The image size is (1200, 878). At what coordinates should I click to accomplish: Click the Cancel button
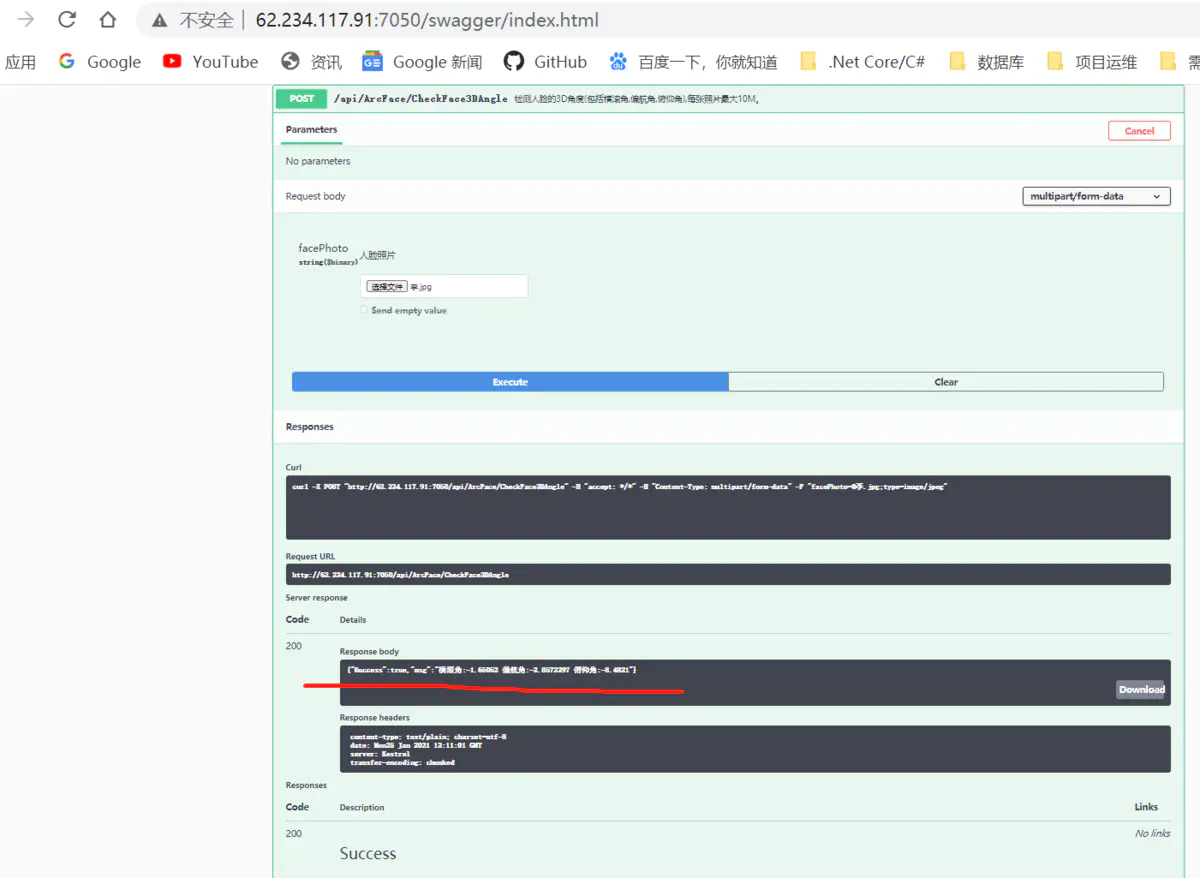(1138, 130)
